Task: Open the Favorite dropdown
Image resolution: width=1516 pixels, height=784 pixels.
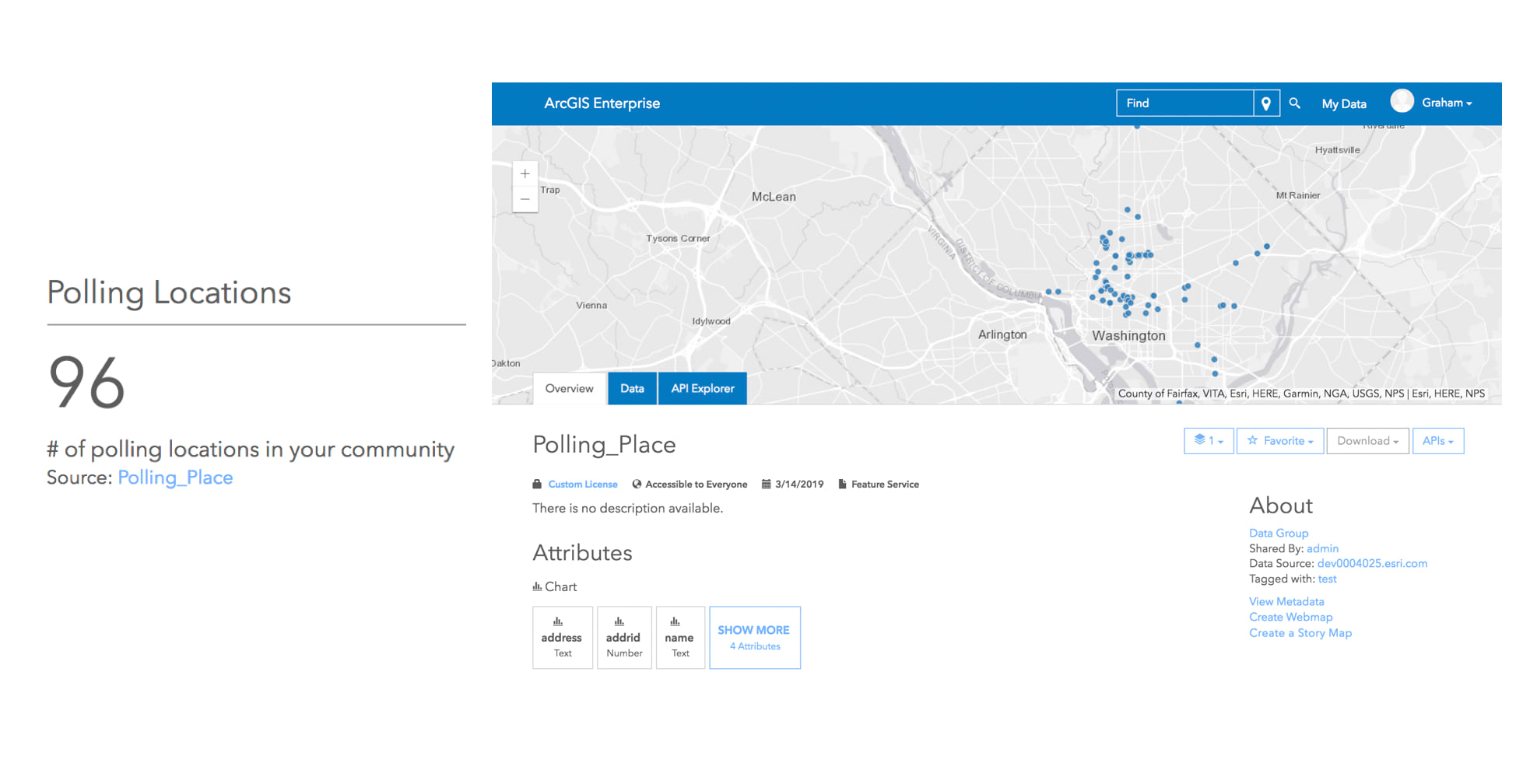Action: click(1280, 441)
